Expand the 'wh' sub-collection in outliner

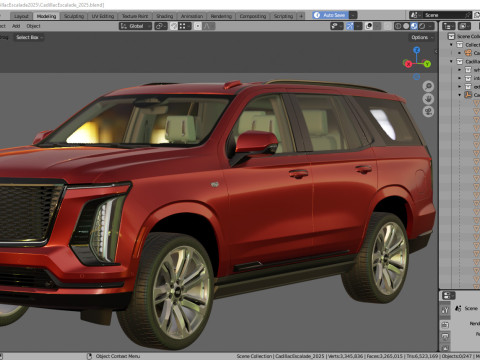[460, 70]
